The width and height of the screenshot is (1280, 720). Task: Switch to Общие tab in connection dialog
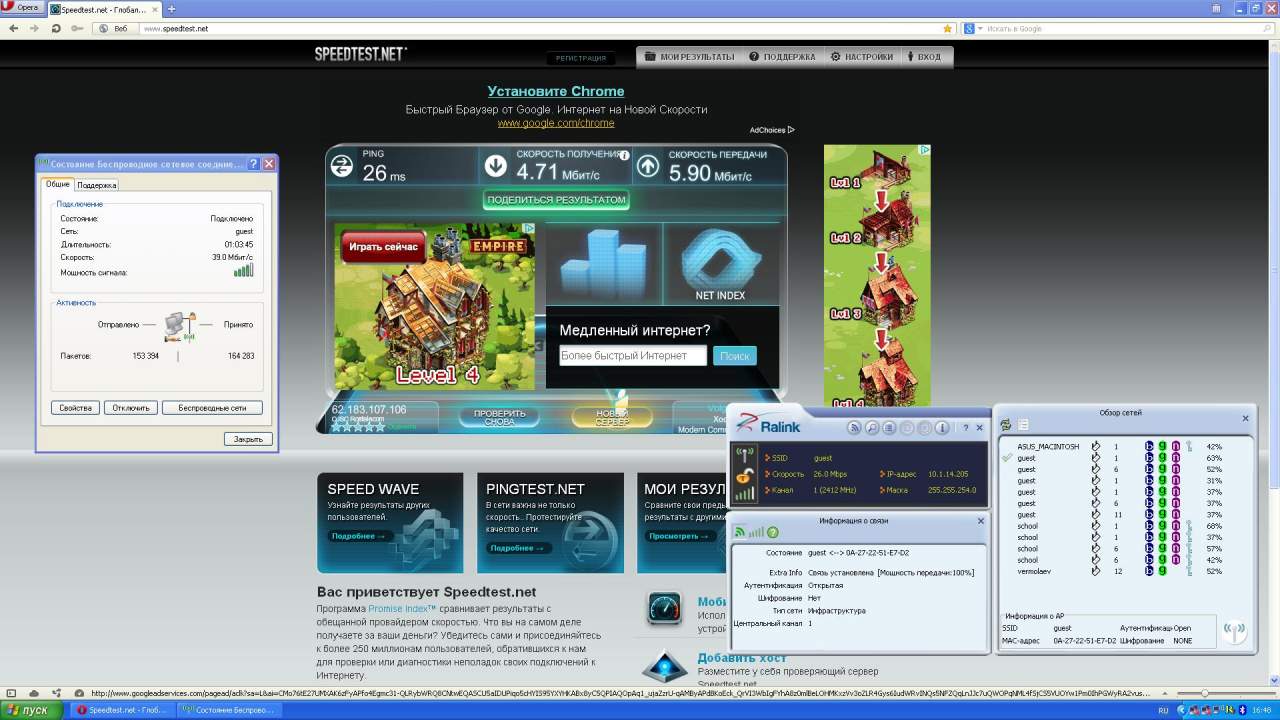click(x=58, y=184)
